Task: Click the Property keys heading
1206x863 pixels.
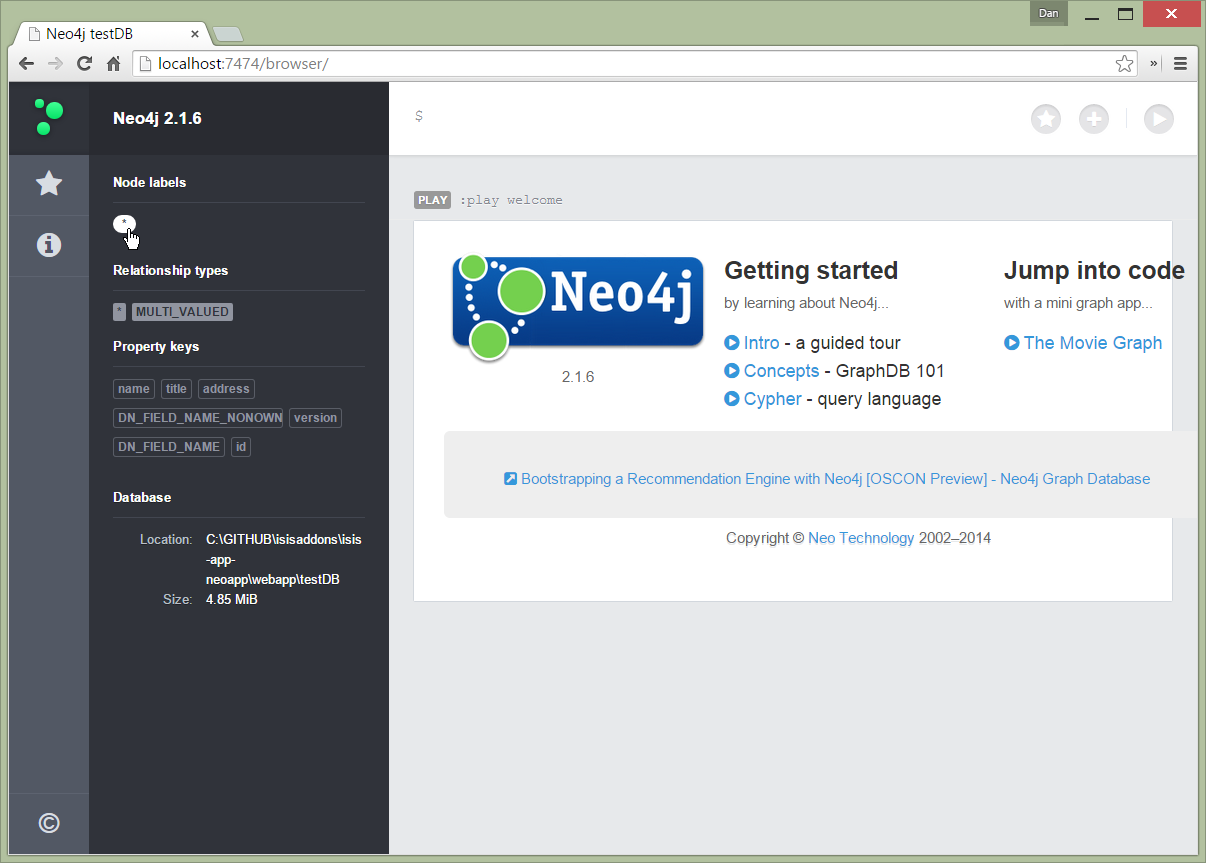Action: pyautogui.click(x=156, y=347)
